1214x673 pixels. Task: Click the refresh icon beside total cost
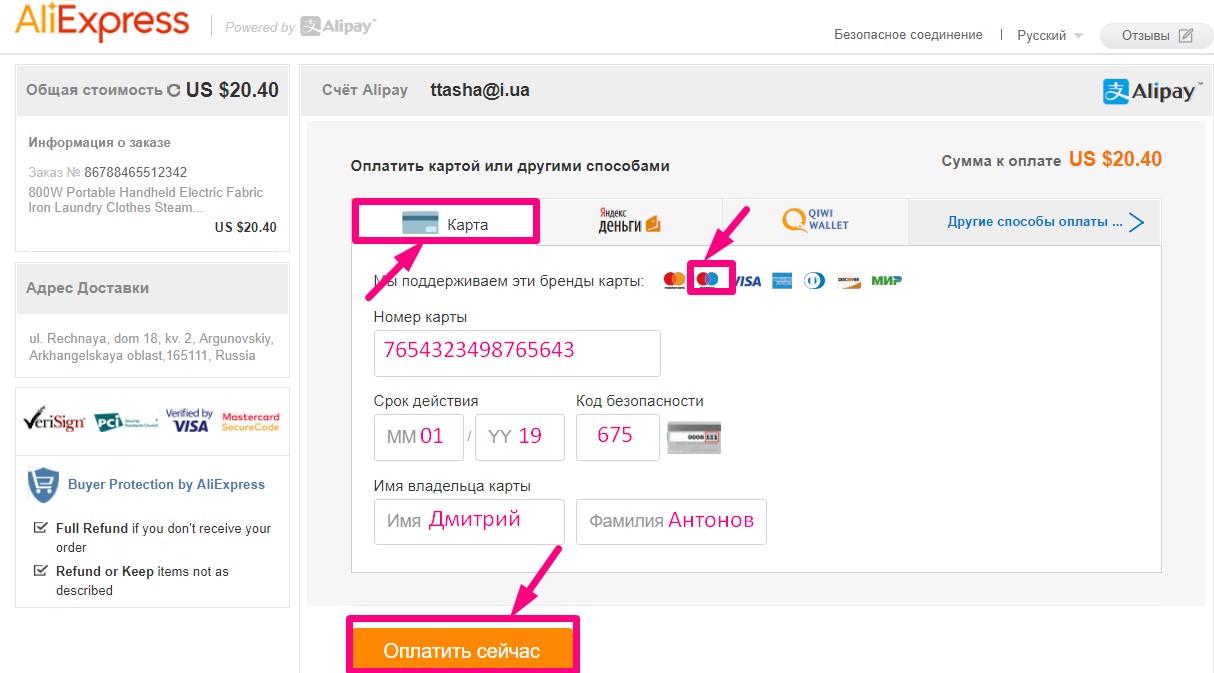(173, 90)
